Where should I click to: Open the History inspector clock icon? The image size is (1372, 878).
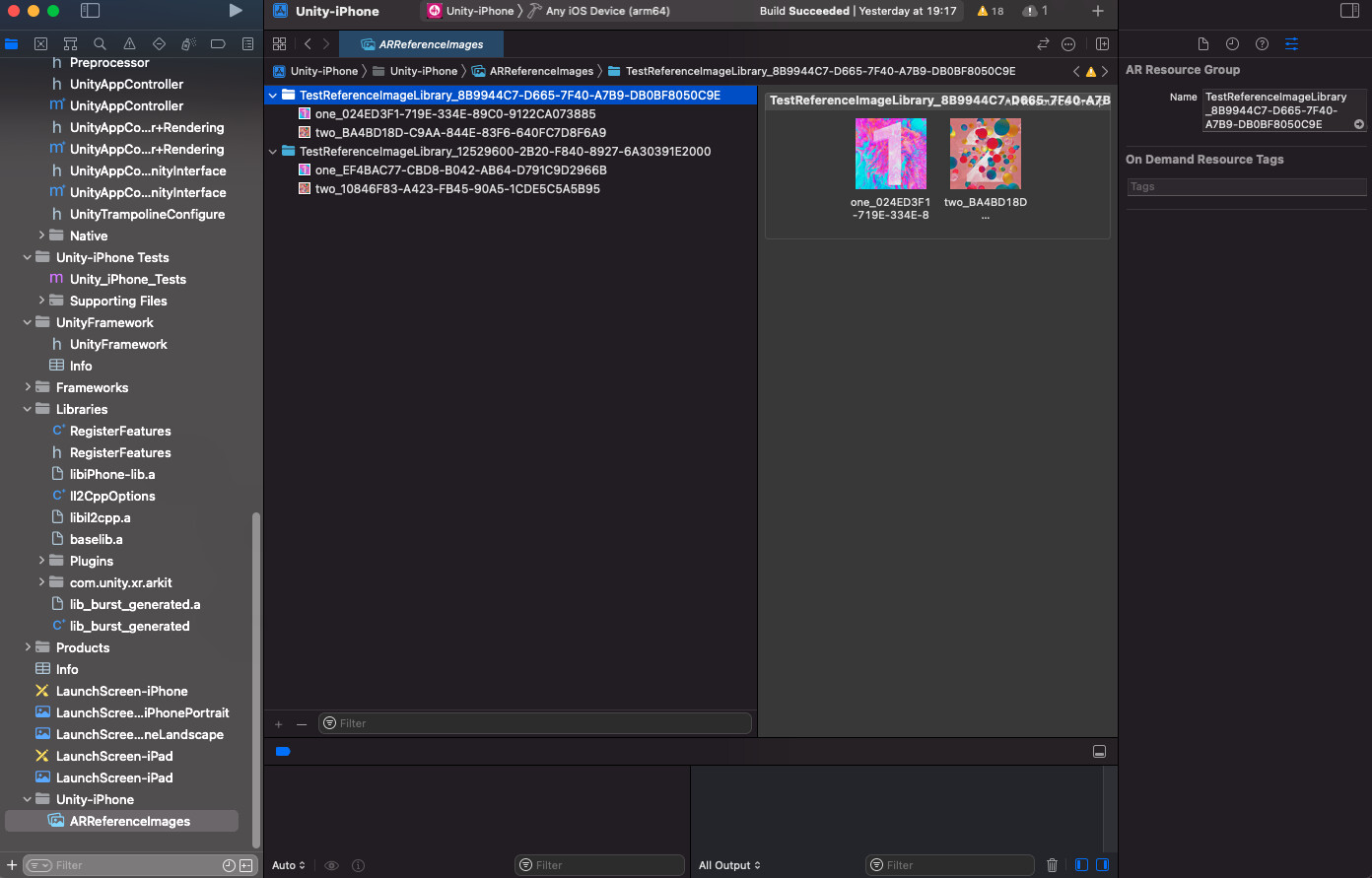tap(1232, 43)
